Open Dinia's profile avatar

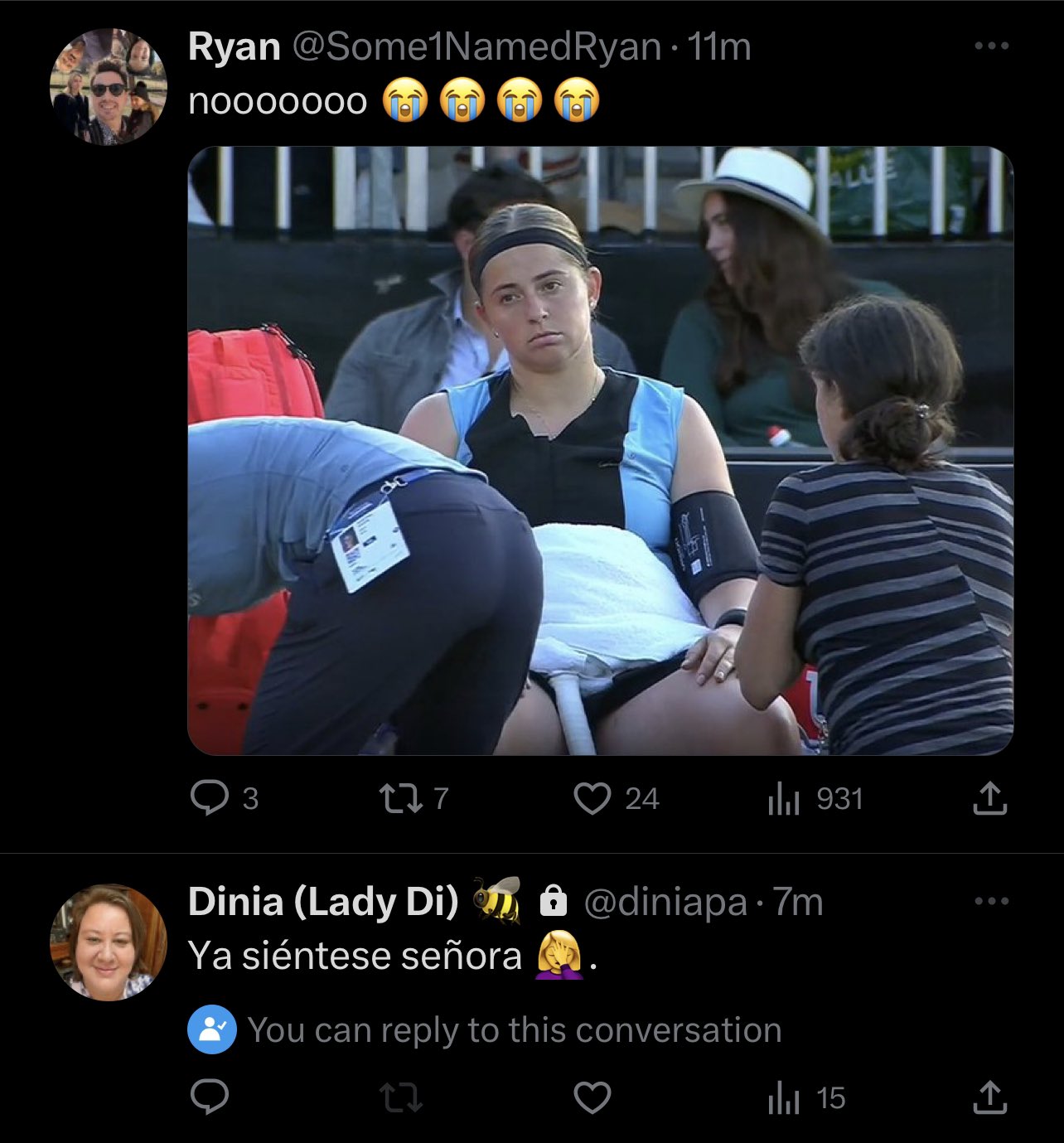pos(109,942)
